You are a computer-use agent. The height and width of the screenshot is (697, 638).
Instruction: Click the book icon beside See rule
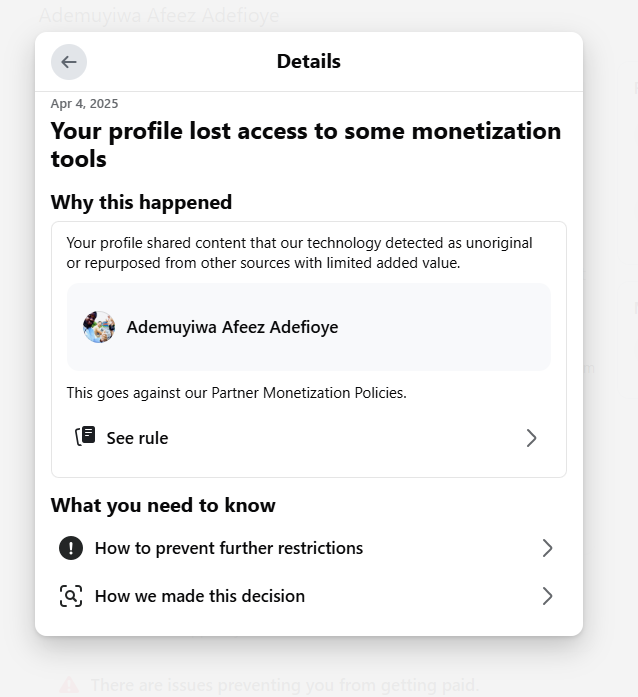coord(86,437)
